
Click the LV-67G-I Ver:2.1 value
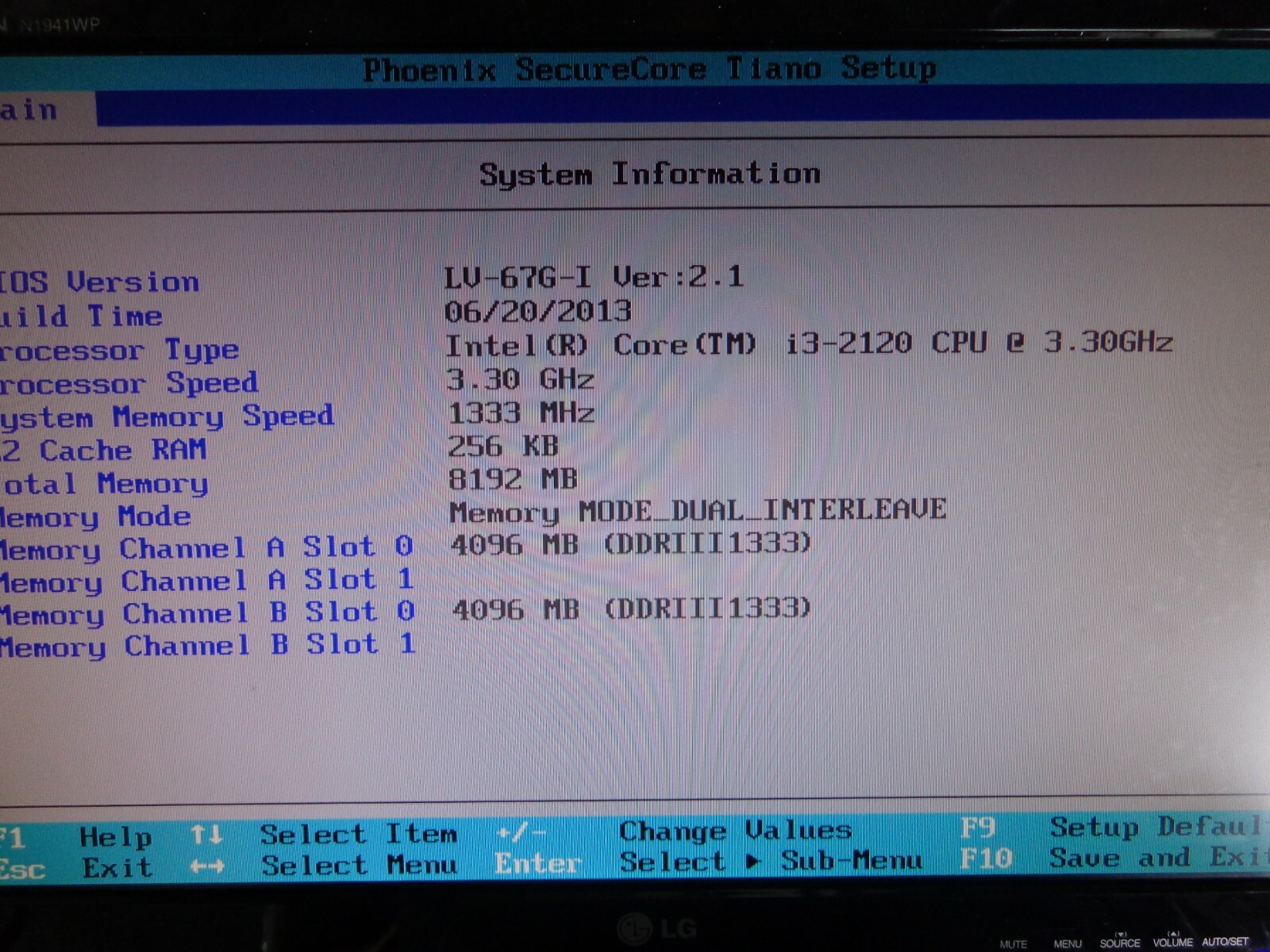click(594, 277)
